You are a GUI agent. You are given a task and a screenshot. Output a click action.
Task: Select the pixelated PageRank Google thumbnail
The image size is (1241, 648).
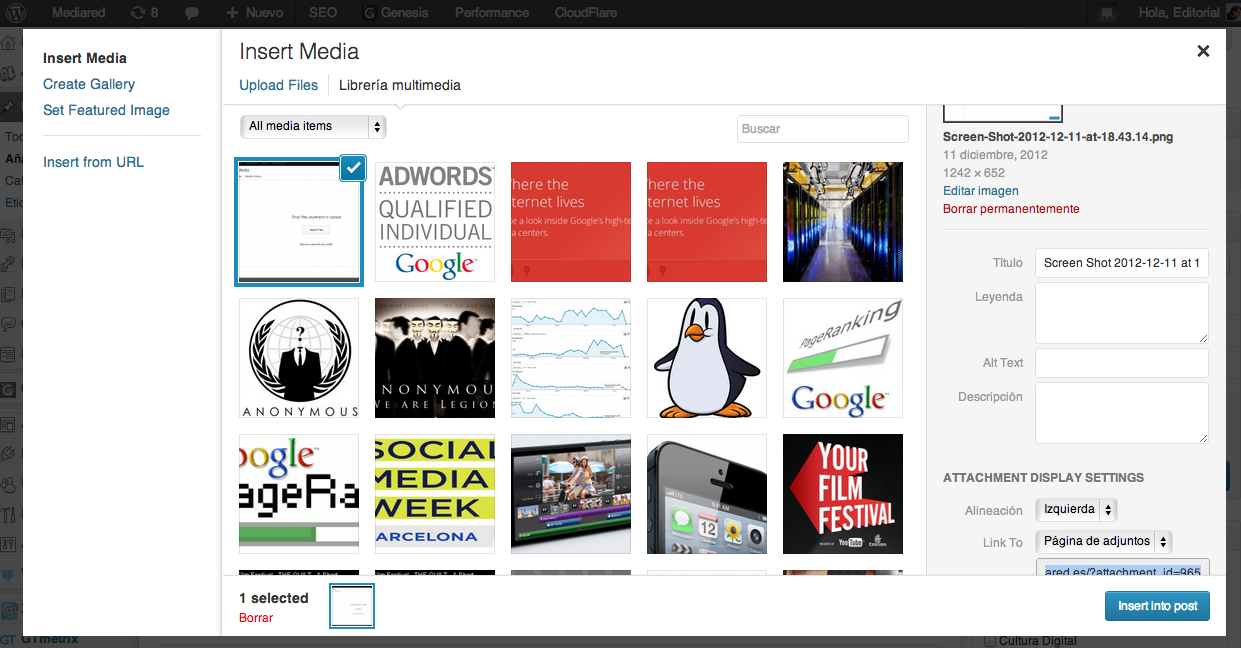[299, 494]
